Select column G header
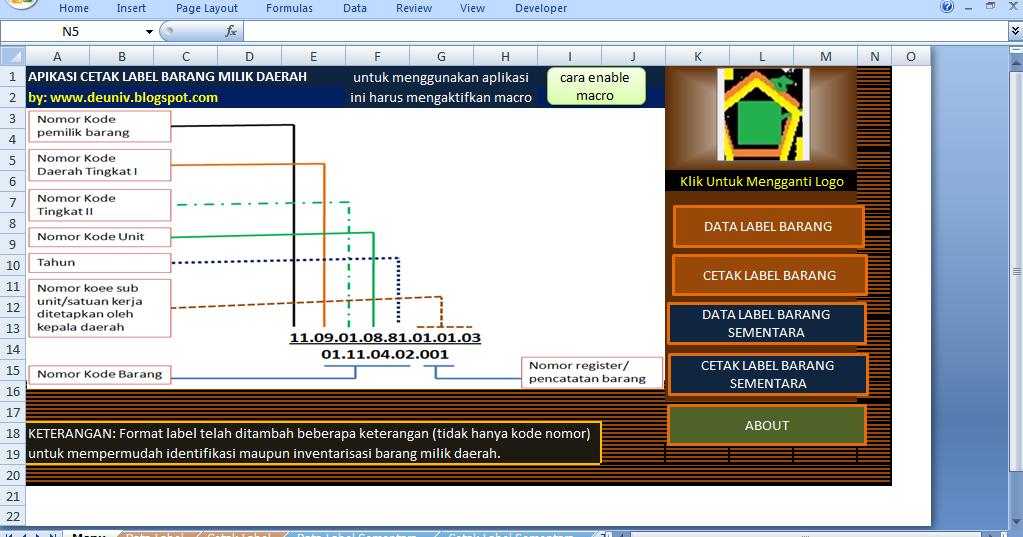The height and width of the screenshot is (537, 1023). pyautogui.click(x=441, y=57)
